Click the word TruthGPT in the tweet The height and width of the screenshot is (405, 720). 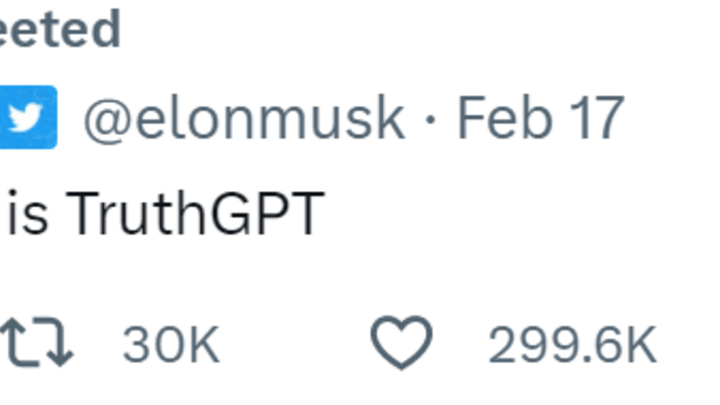(196, 214)
